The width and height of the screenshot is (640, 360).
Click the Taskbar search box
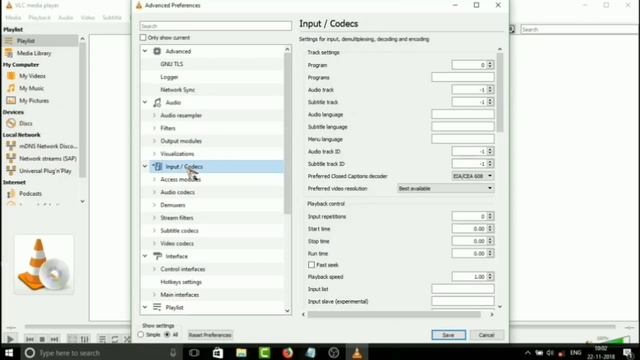coord(100,353)
